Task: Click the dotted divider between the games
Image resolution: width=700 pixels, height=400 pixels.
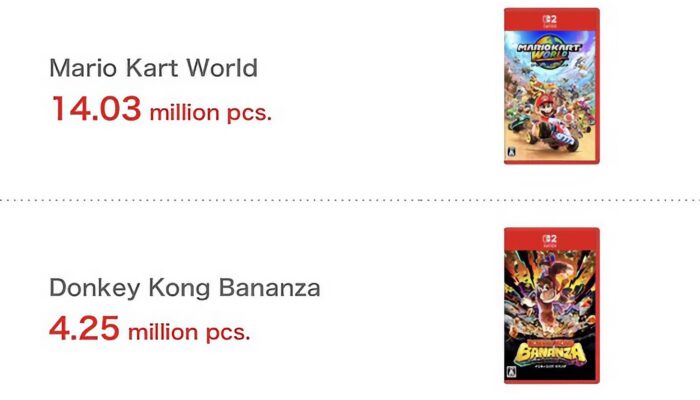Action: (350, 199)
